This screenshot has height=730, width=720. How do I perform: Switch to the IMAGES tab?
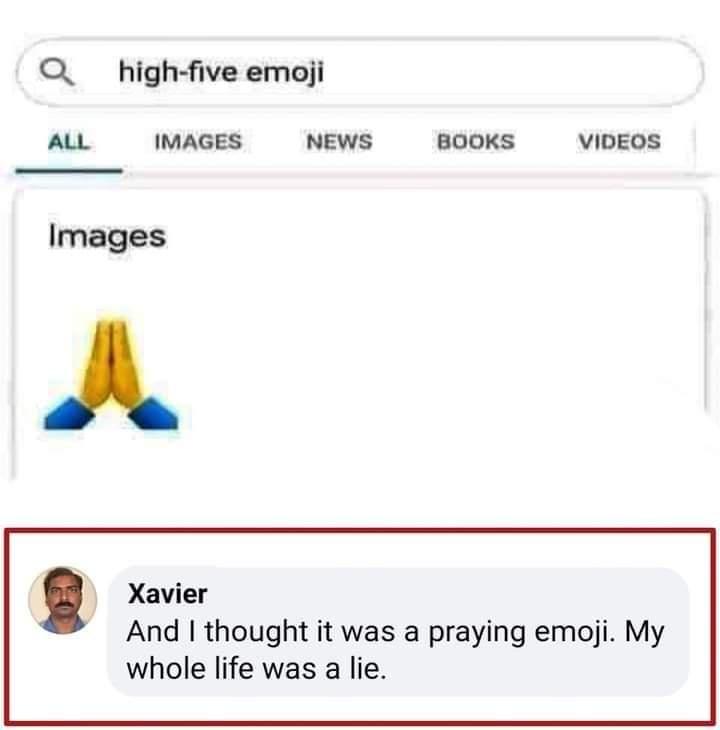pyautogui.click(x=198, y=142)
